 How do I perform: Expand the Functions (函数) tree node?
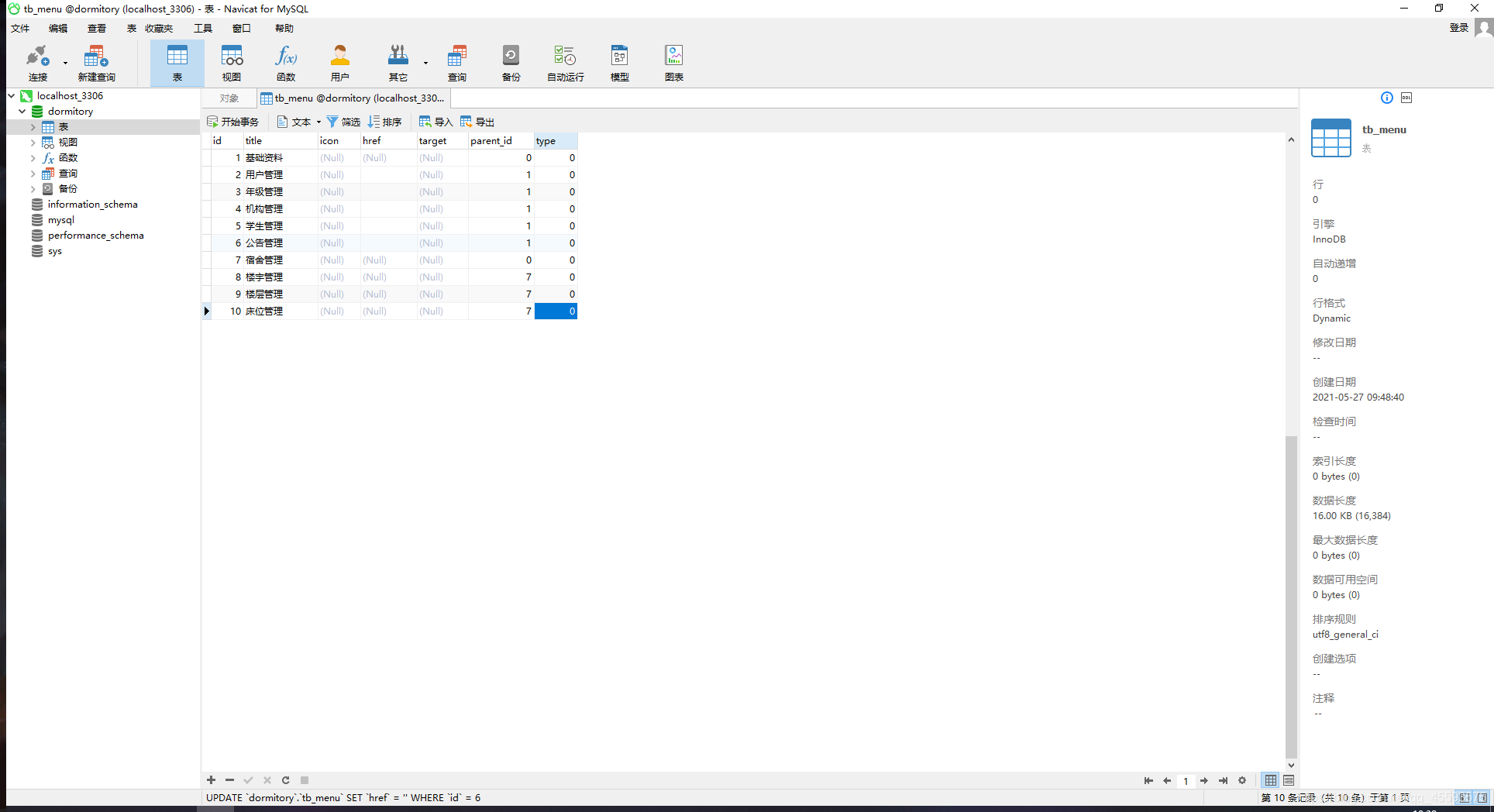click(33, 158)
